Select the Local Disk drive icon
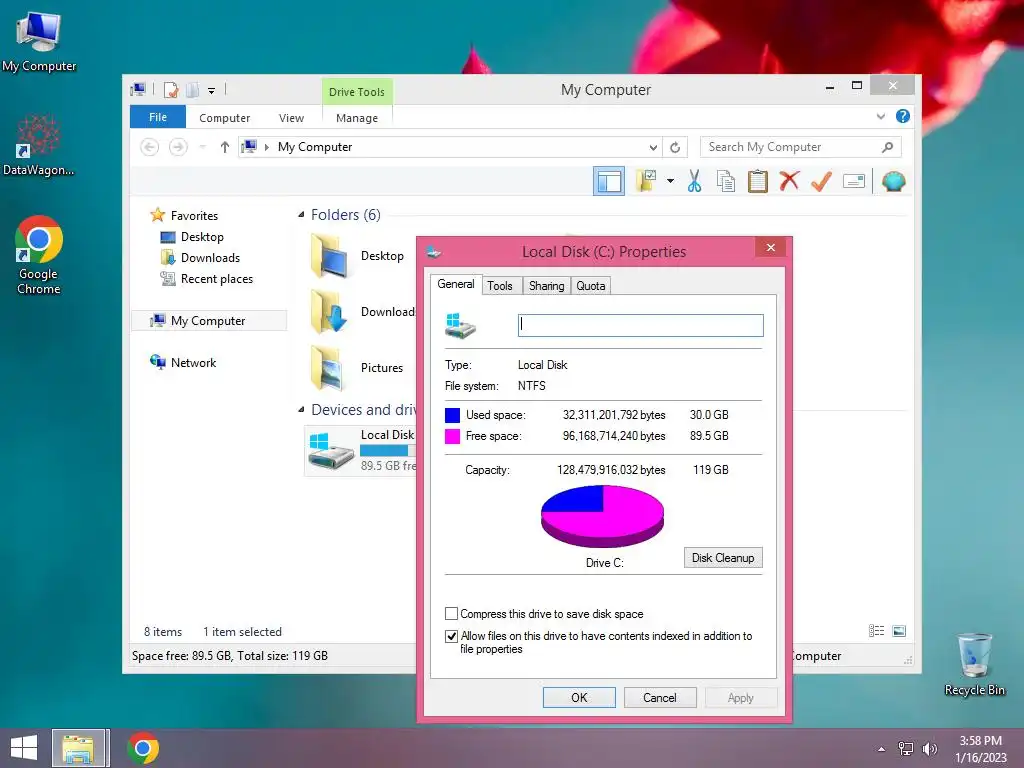The width and height of the screenshot is (1024, 768). 331,451
